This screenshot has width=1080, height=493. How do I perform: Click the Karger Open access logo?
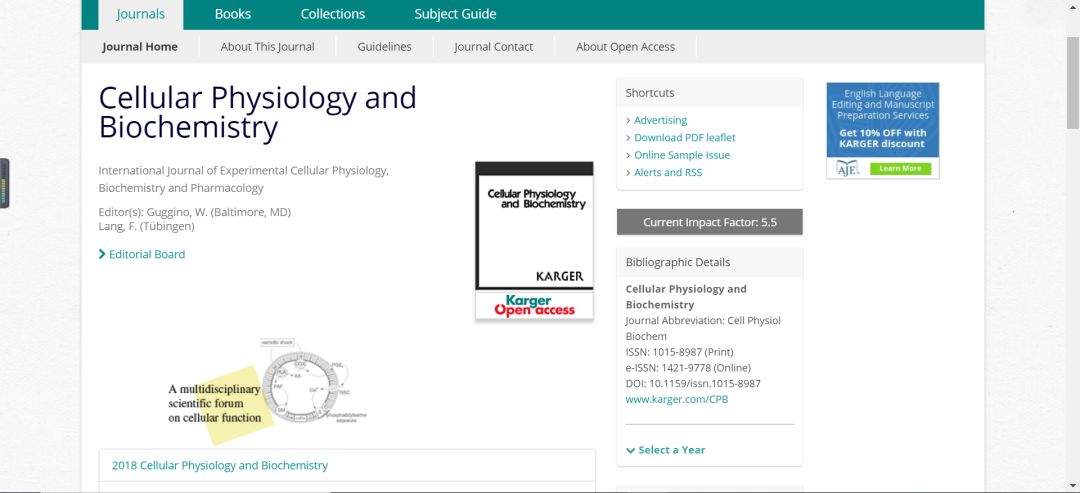point(534,306)
